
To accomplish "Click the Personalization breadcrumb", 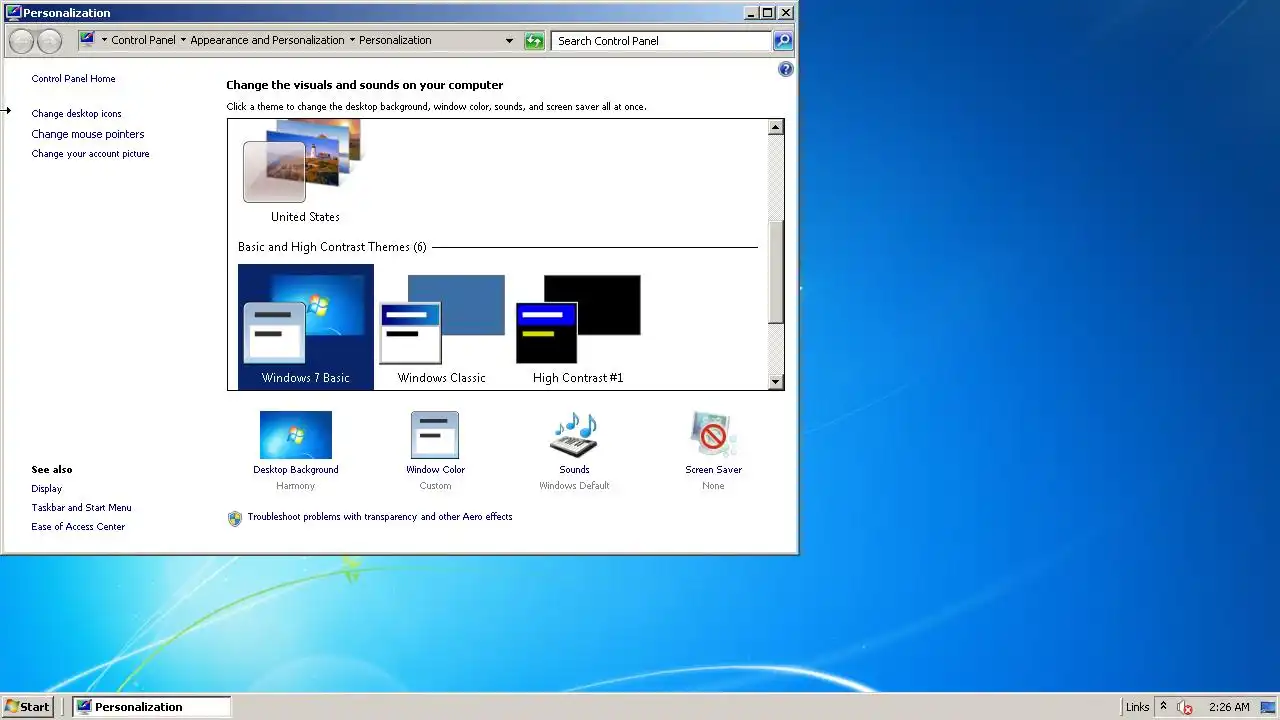I will click(395, 41).
